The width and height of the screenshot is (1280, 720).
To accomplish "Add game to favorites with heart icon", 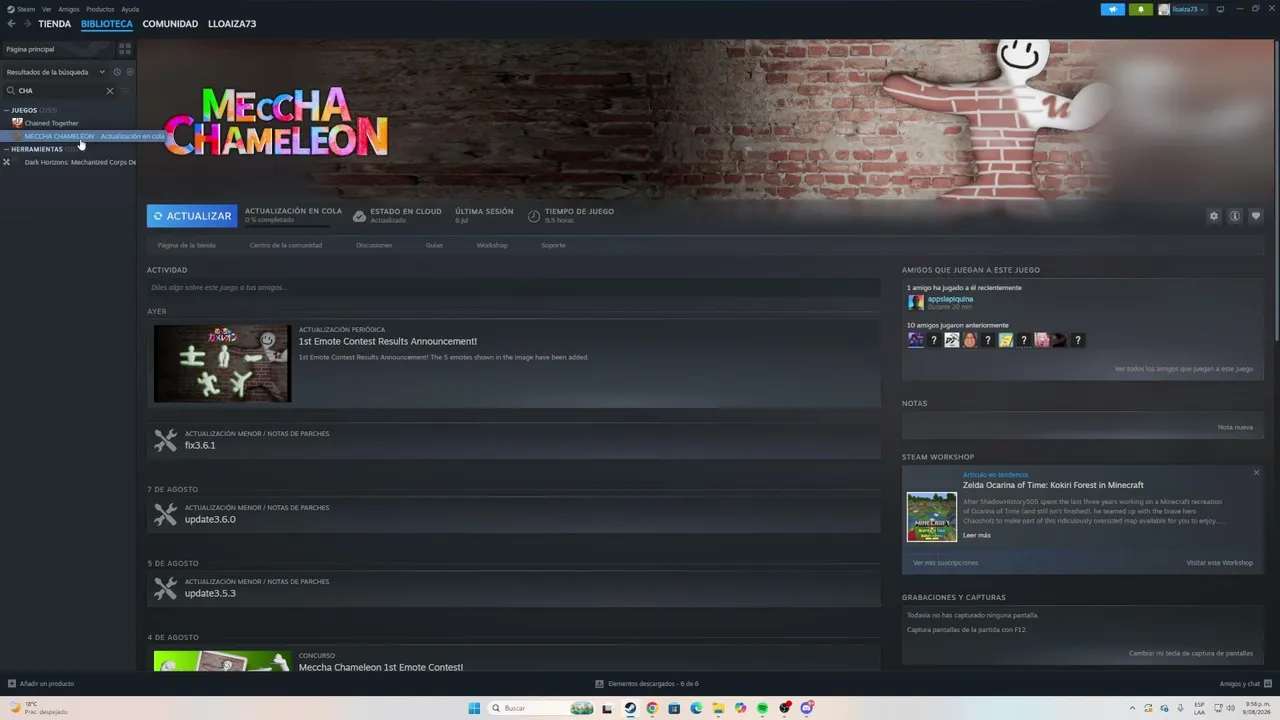I will pyautogui.click(x=1256, y=216).
